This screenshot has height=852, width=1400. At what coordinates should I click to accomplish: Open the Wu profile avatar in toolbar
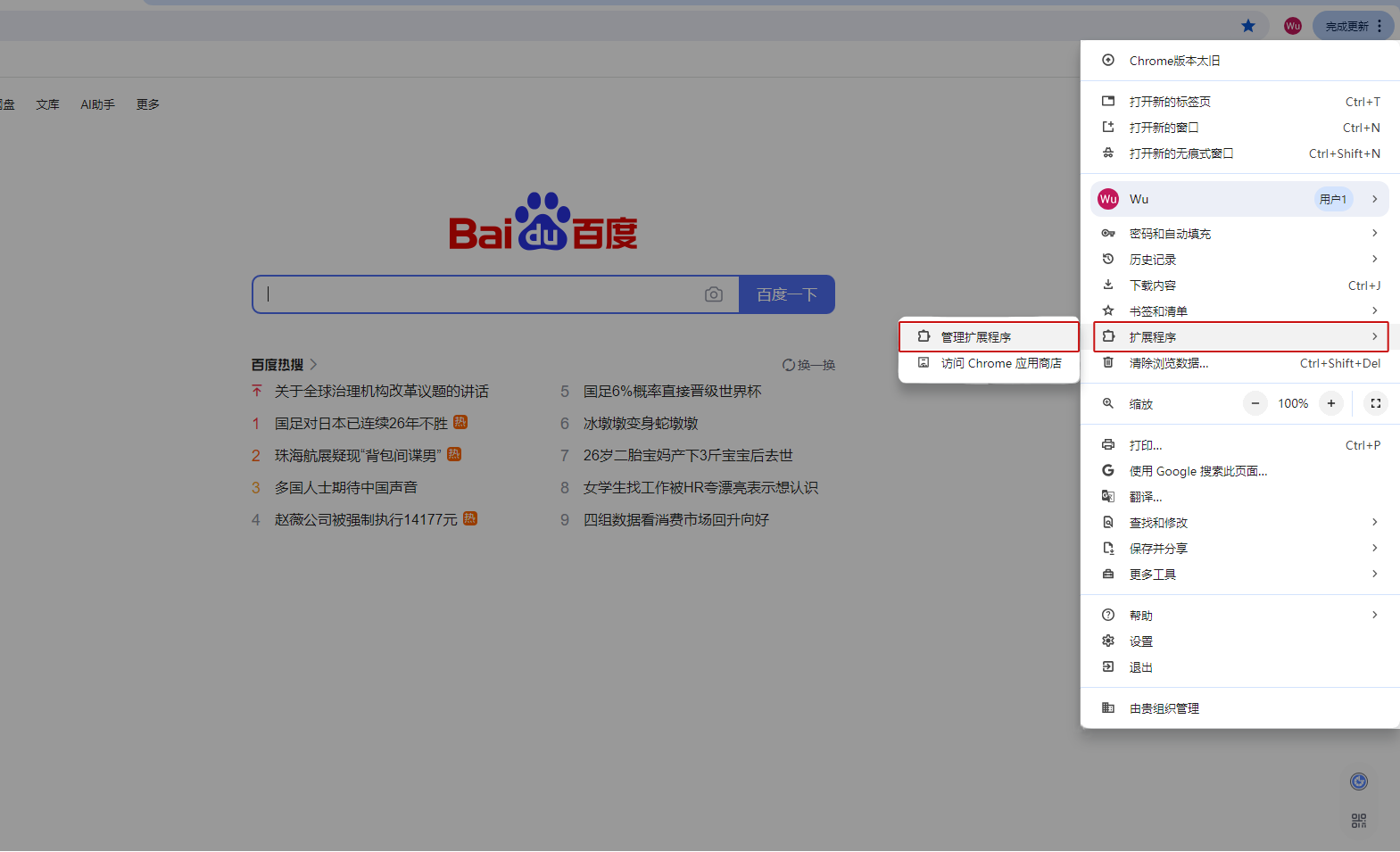[x=1292, y=26]
